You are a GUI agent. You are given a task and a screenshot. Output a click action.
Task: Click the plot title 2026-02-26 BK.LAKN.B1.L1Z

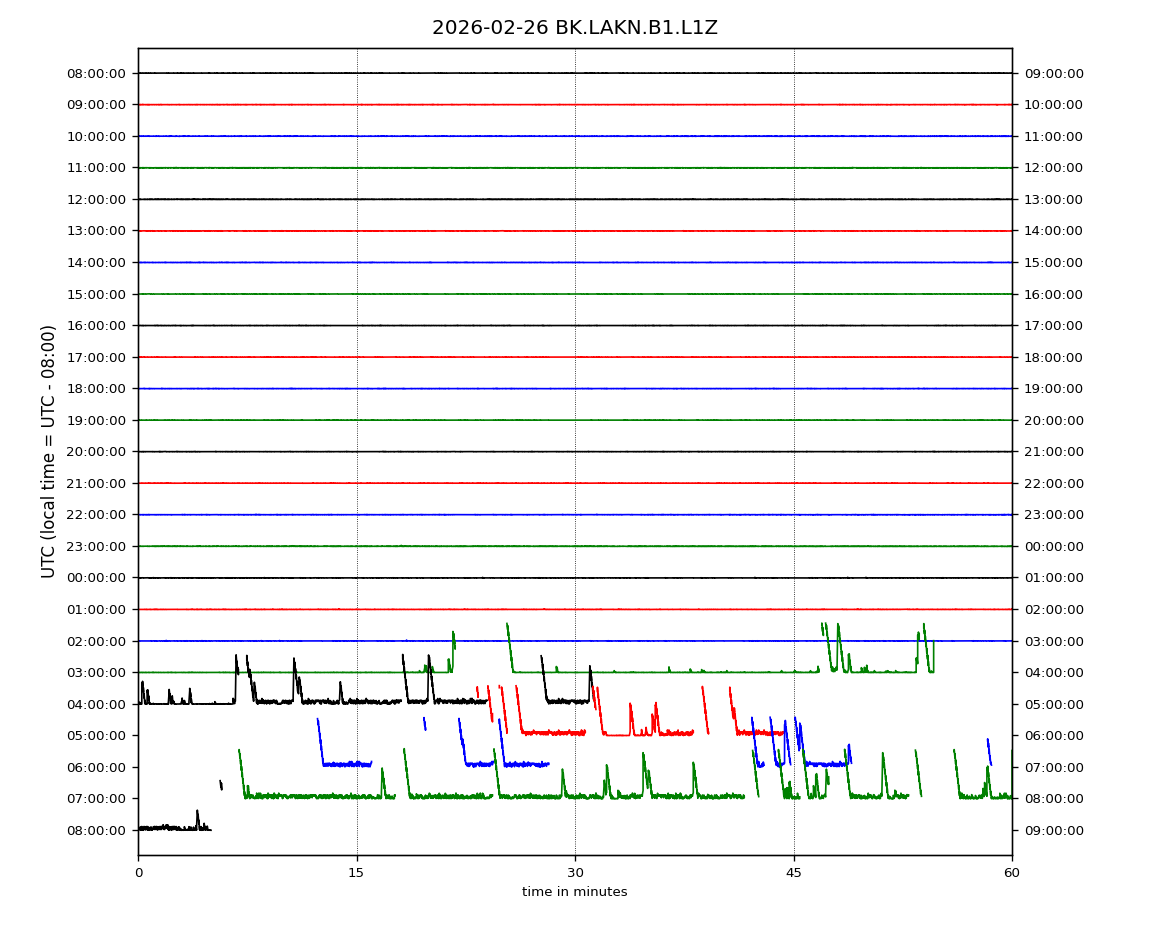coord(574,28)
